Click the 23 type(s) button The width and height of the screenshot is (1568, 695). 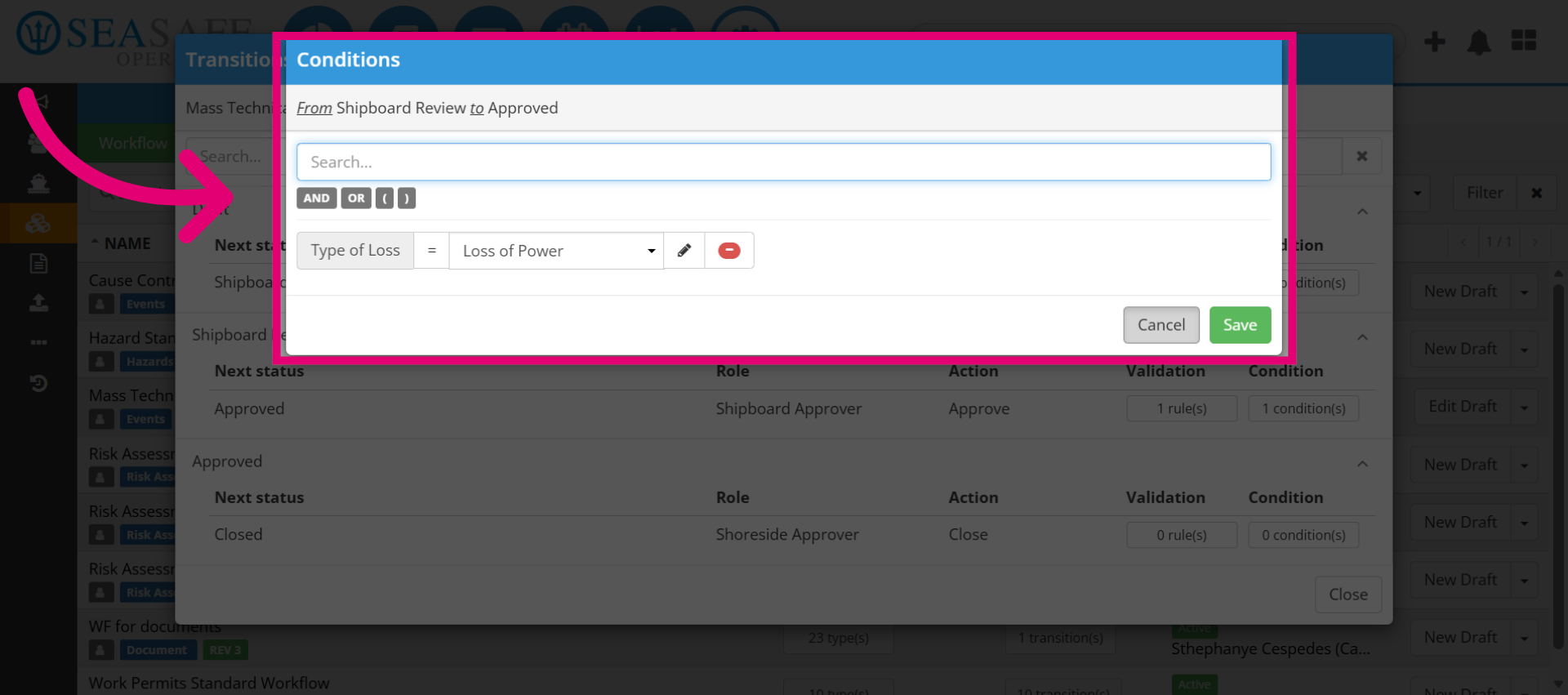pos(839,638)
